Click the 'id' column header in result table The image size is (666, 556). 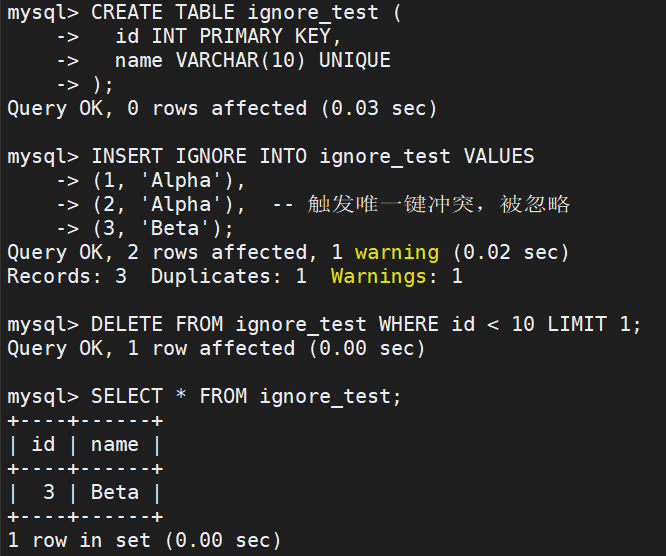(x=43, y=444)
